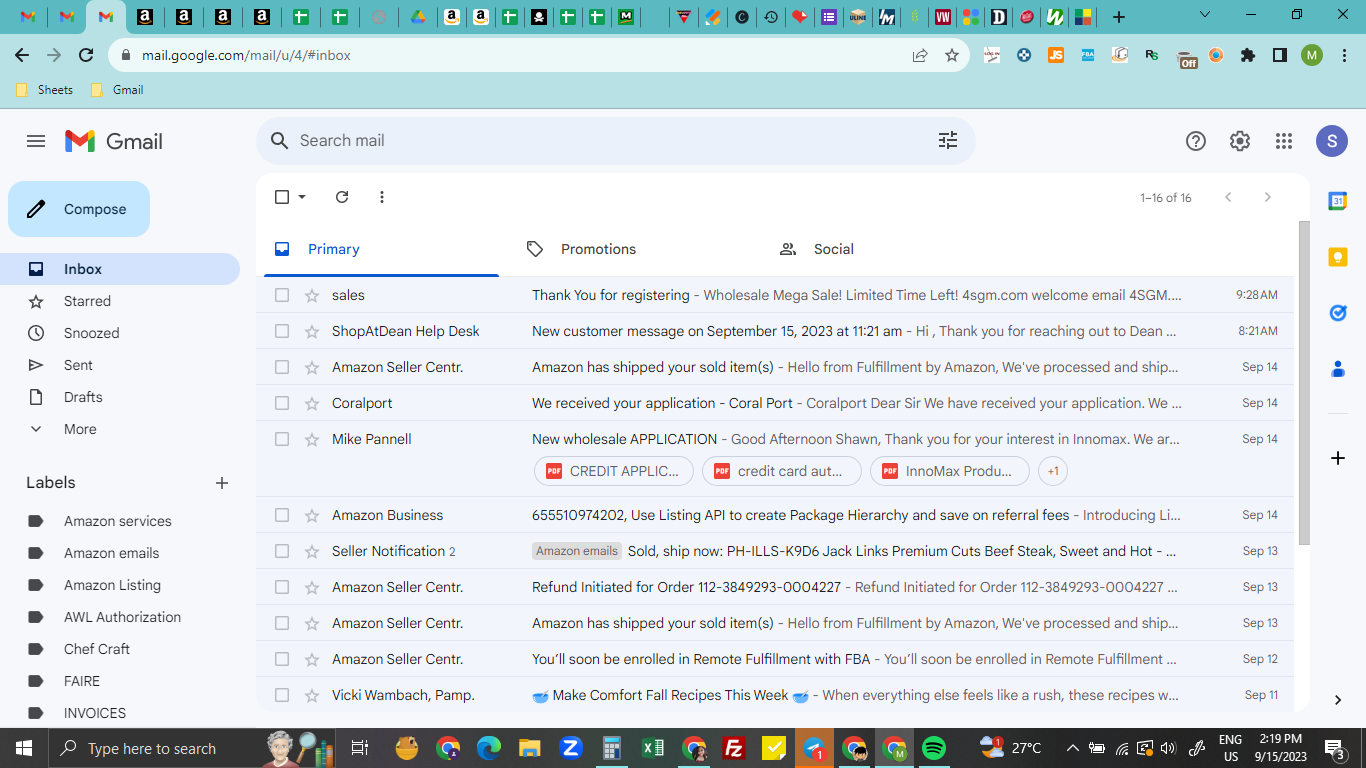1366x768 pixels.
Task: Star the sales email
Action: coord(312,295)
